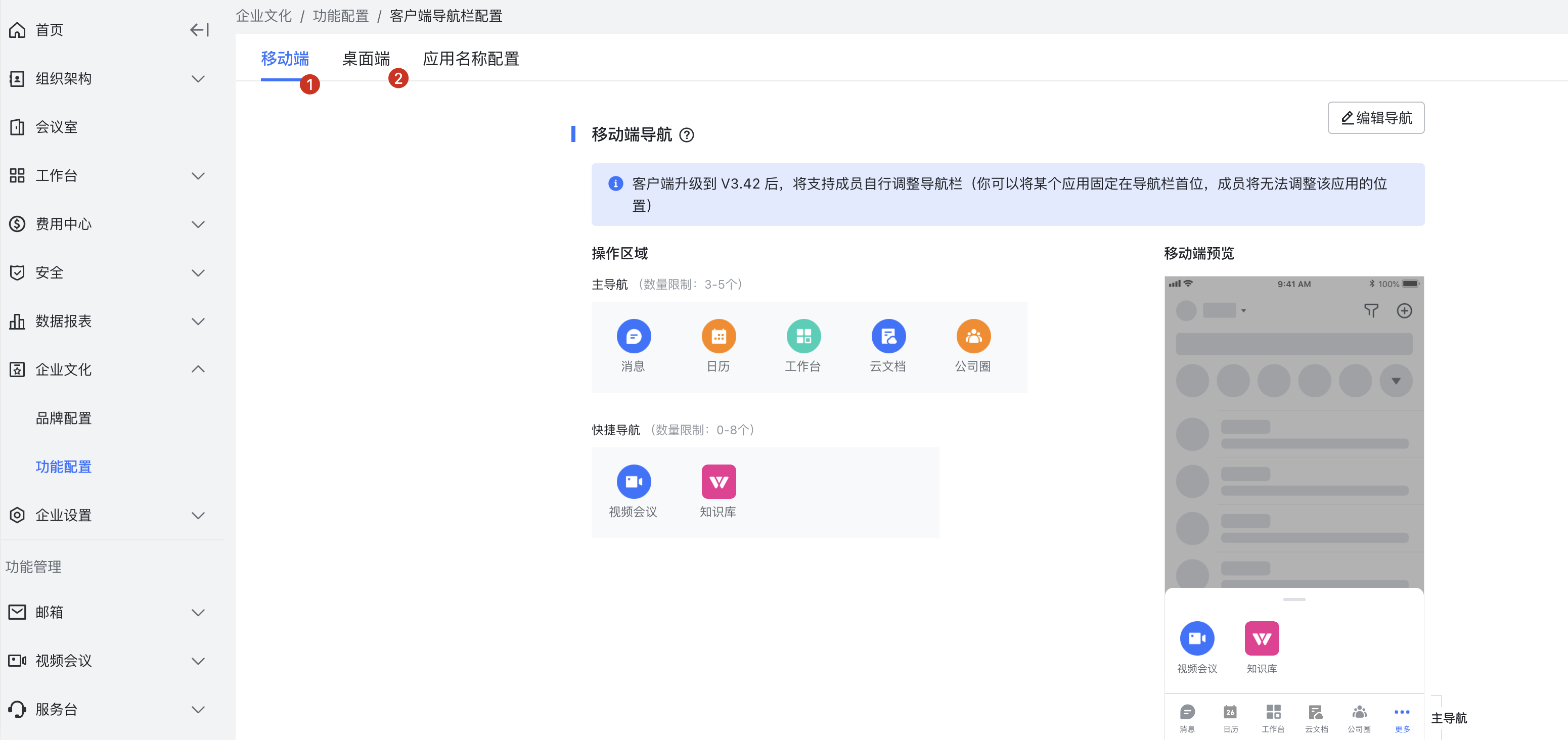The width and height of the screenshot is (1568, 740).
Task: Click the 公司圈 icon in preview bottom bar
Action: [x=1359, y=712]
